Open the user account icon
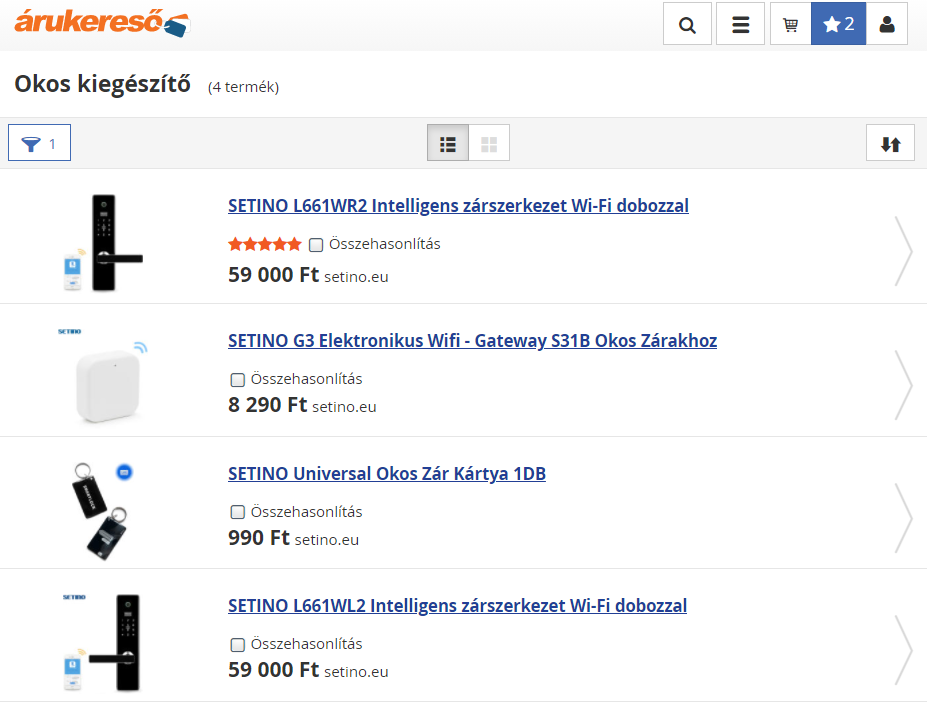The width and height of the screenshot is (927, 717). click(x=886, y=24)
